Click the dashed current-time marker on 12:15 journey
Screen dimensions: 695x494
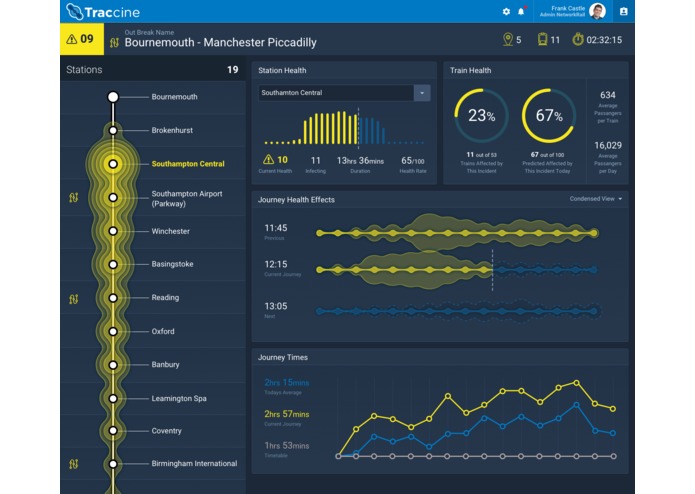492,270
